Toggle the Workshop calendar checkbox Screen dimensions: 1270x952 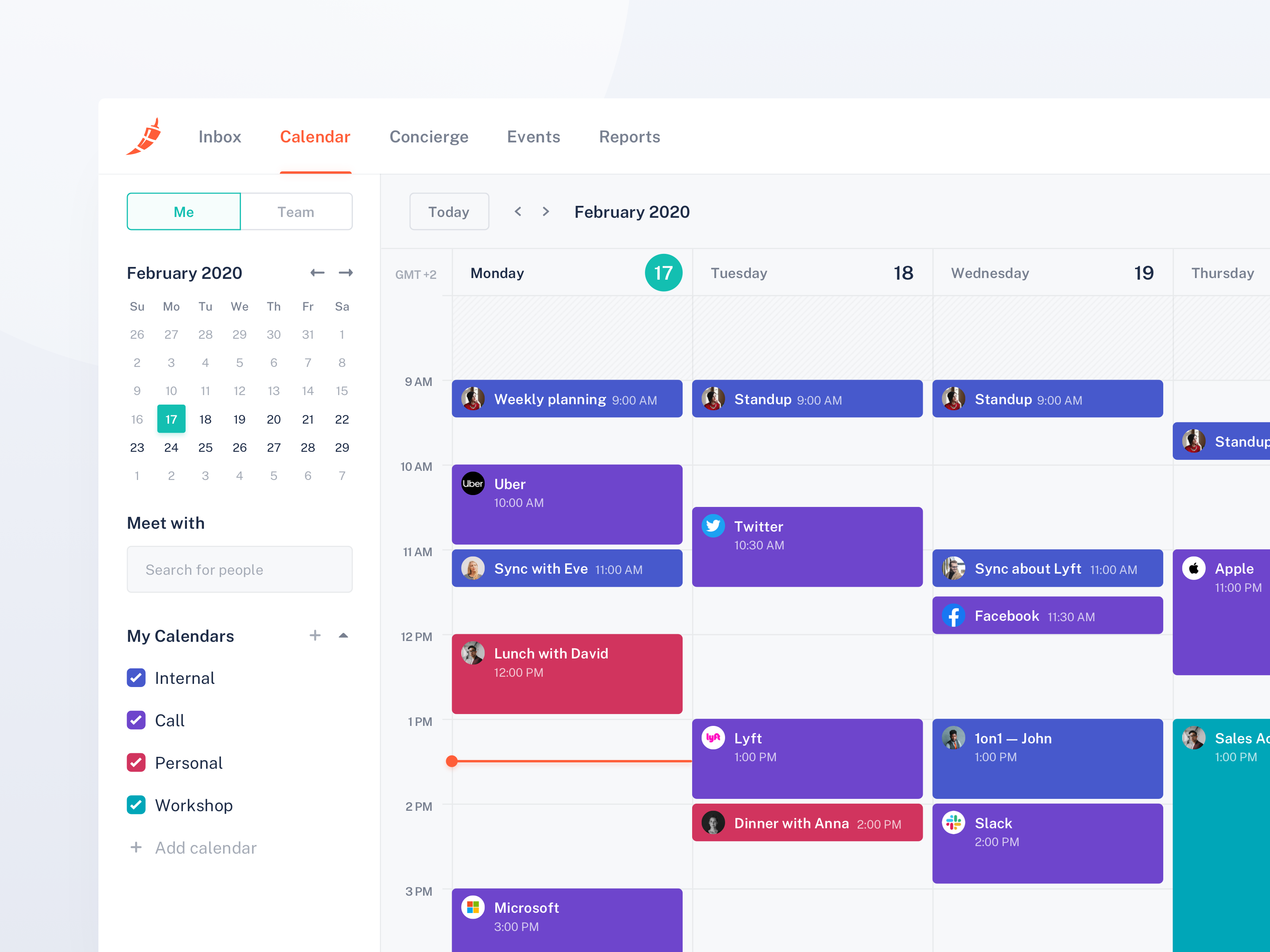point(136,805)
